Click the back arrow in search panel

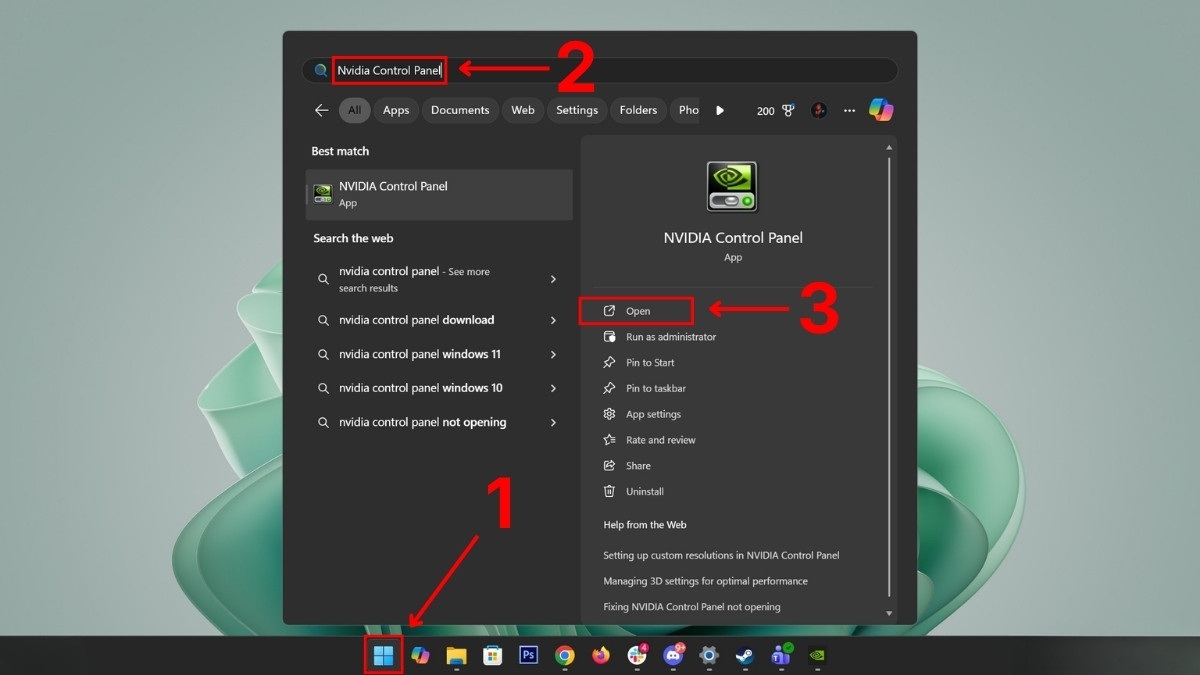click(321, 110)
